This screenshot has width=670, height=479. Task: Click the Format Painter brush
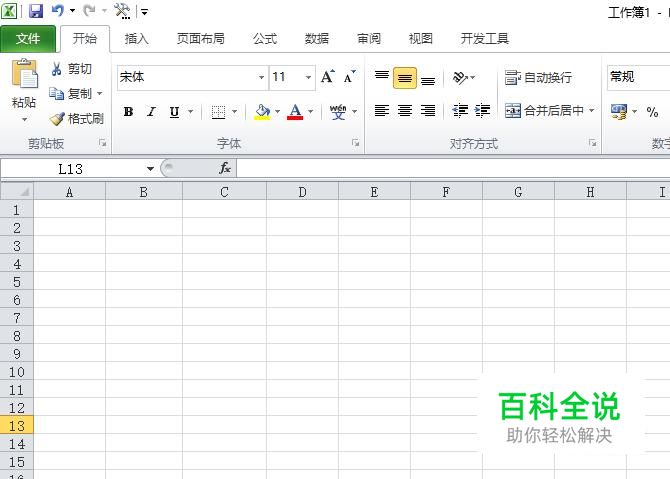point(77,118)
